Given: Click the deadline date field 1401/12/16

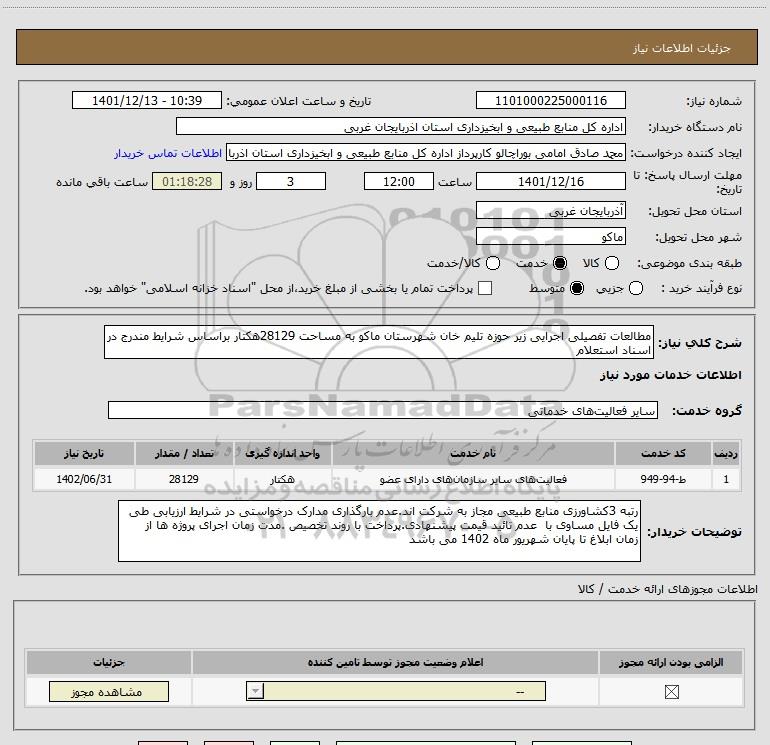Looking at the screenshot, I should [550, 182].
